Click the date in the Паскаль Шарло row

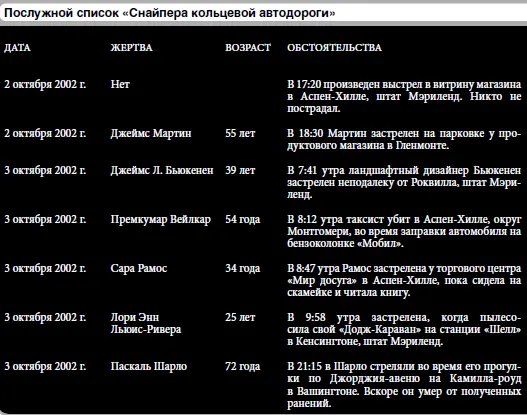coord(45,366)
